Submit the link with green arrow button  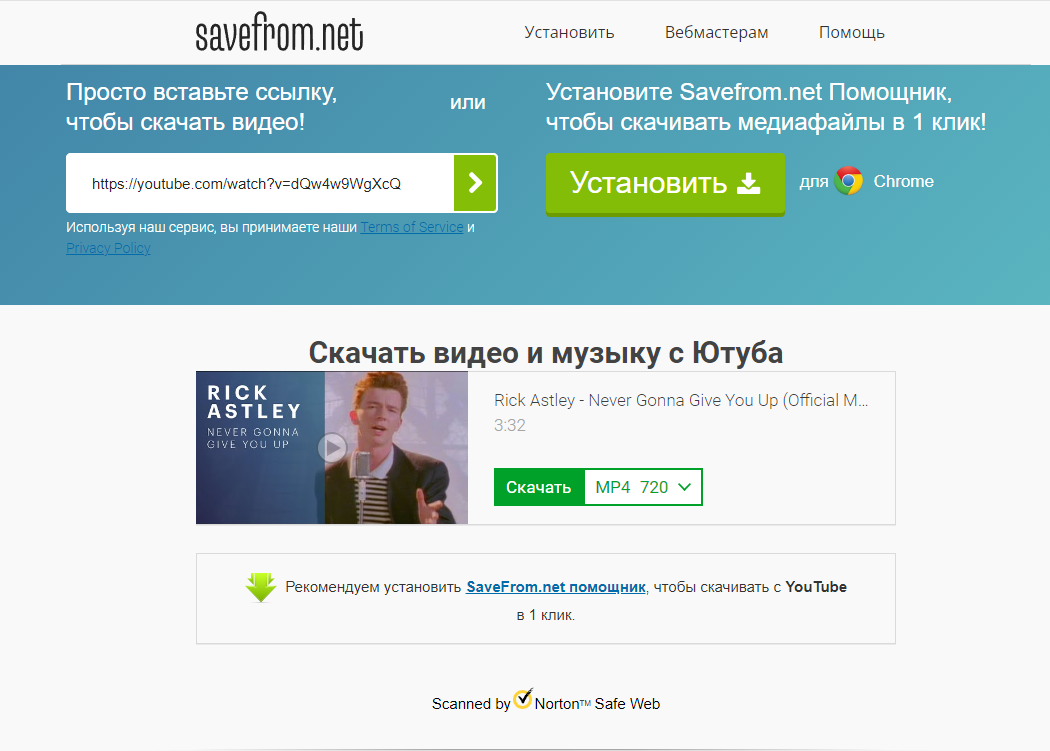tap(475, 183)
